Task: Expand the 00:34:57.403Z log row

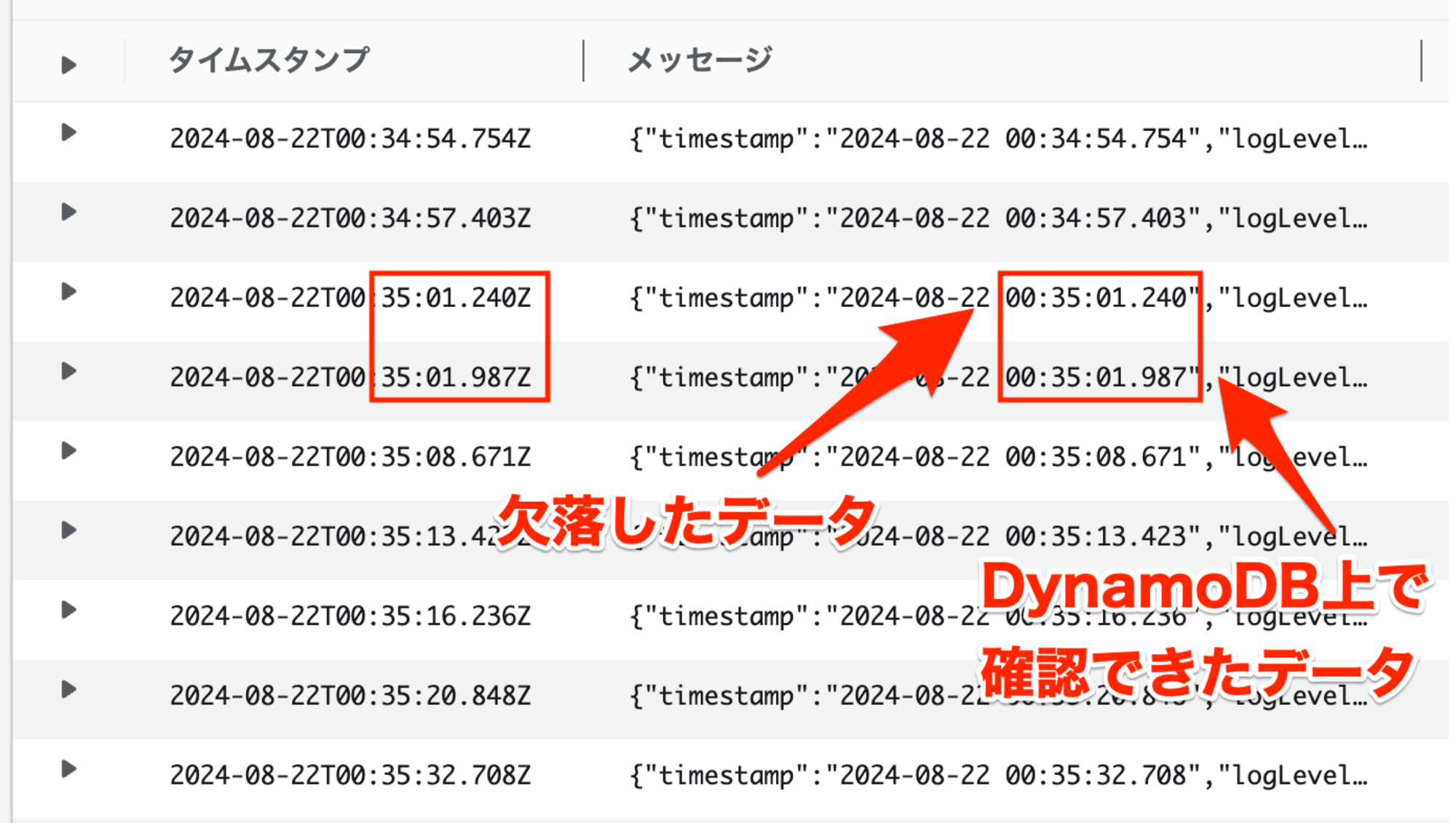Action: (68, 212)
